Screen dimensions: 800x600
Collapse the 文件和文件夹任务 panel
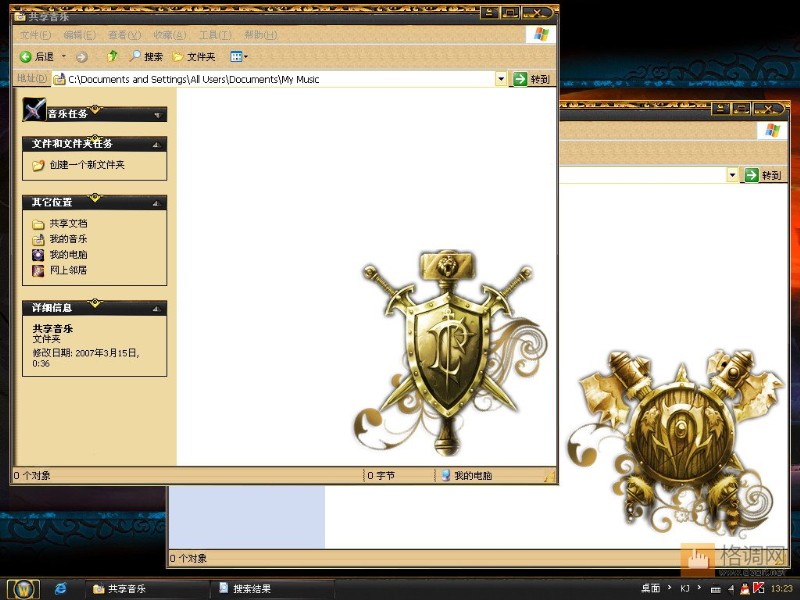156,144
